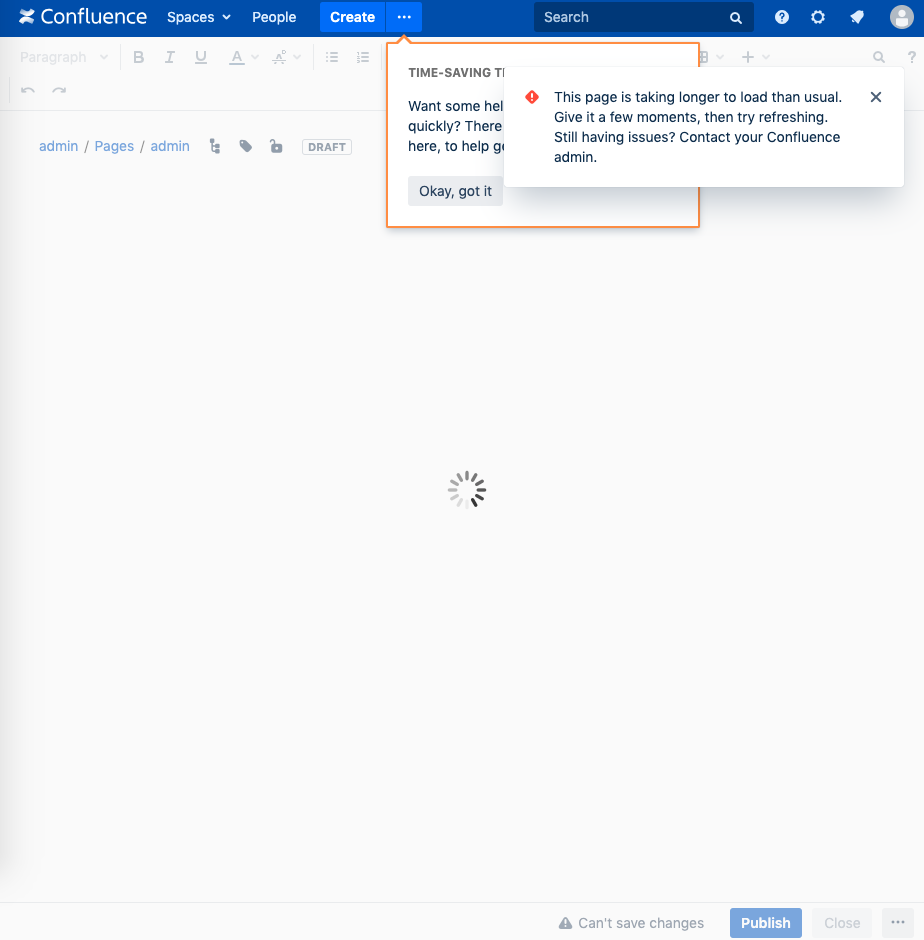Insert a numbered list
924x940 pixels.
[363, 57]
